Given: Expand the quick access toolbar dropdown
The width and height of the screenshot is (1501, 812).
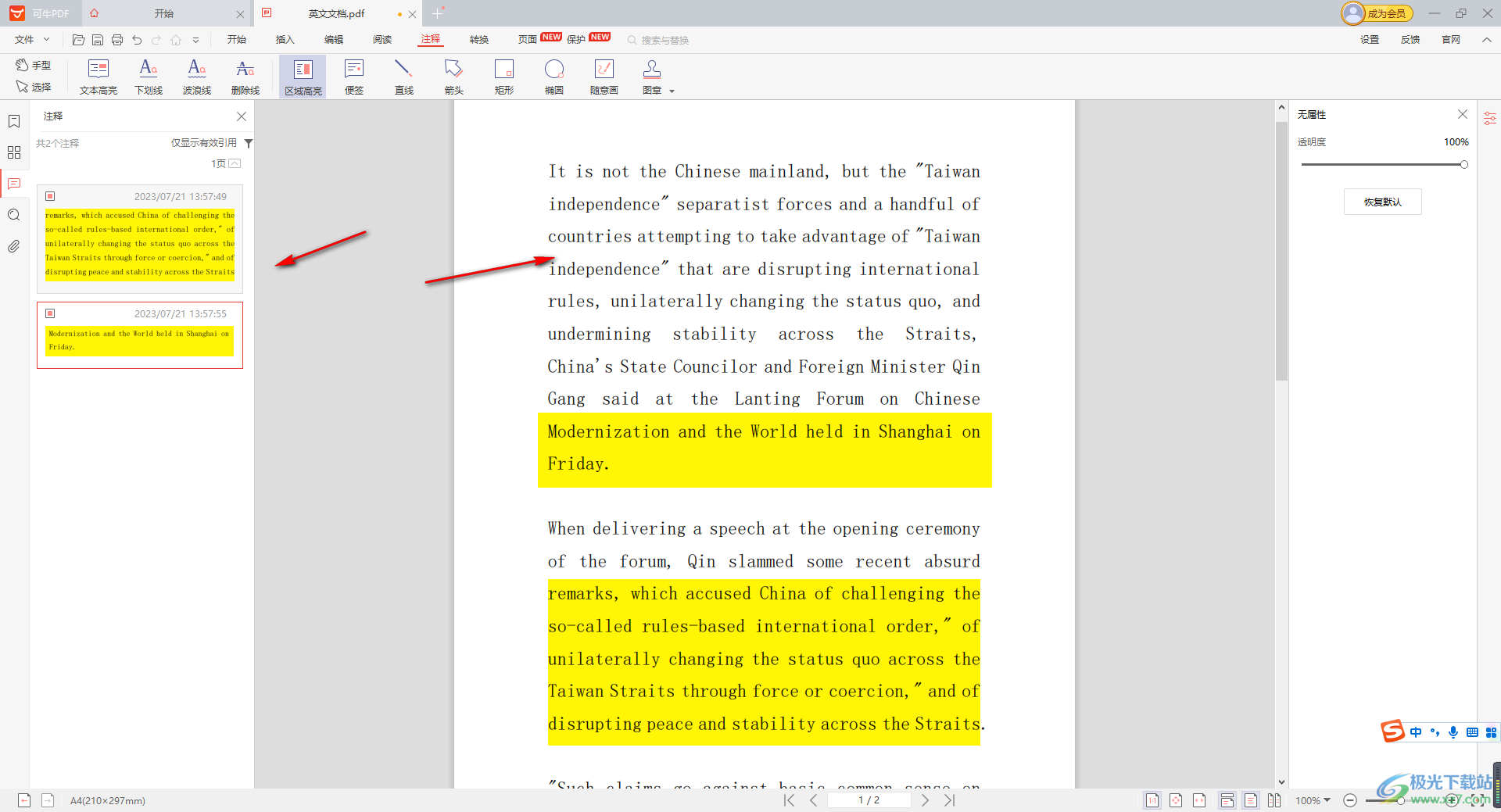Looking at the screenshot, I should point(195,40).
